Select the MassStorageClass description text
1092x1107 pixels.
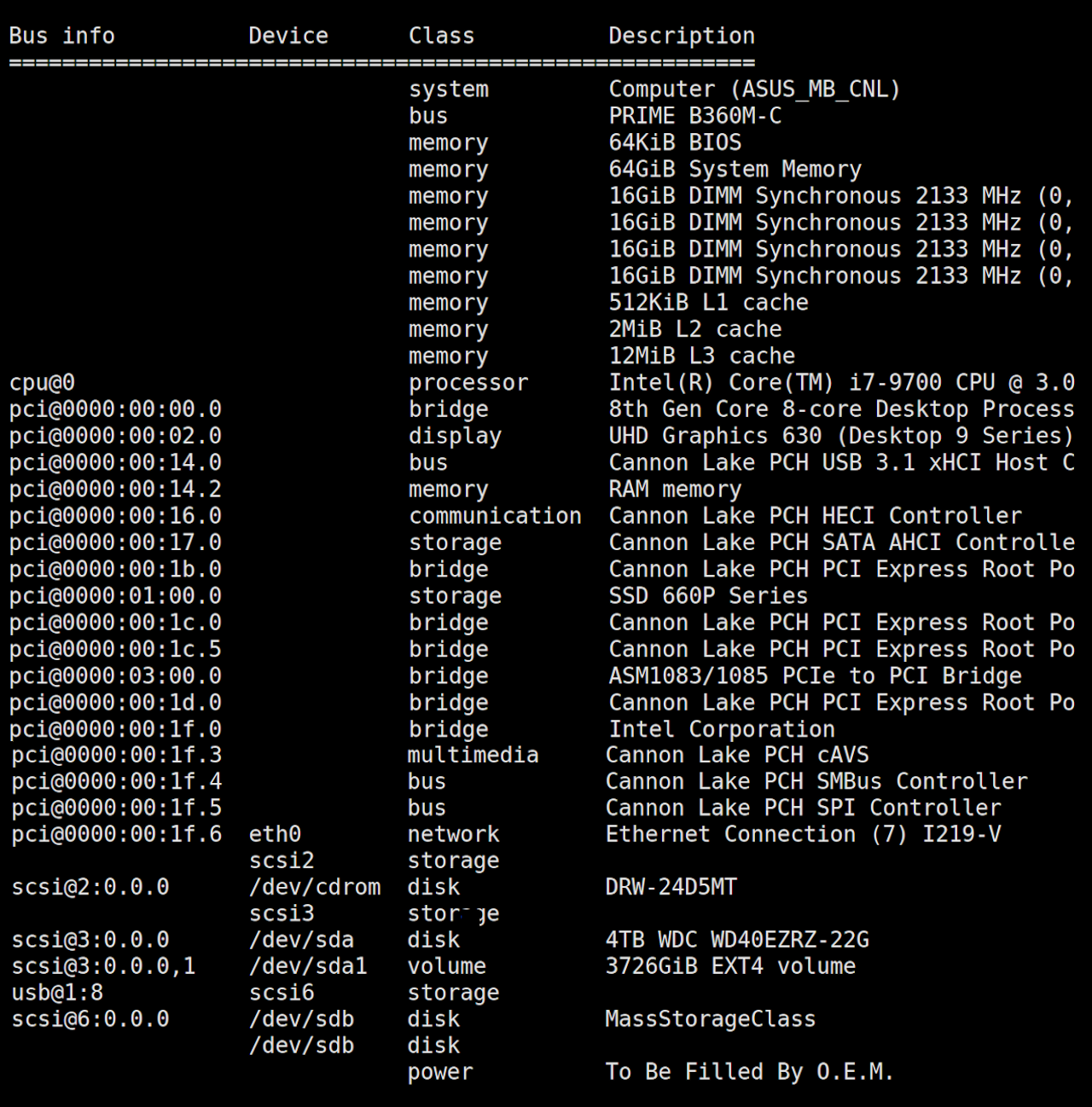click(710, 1019)
